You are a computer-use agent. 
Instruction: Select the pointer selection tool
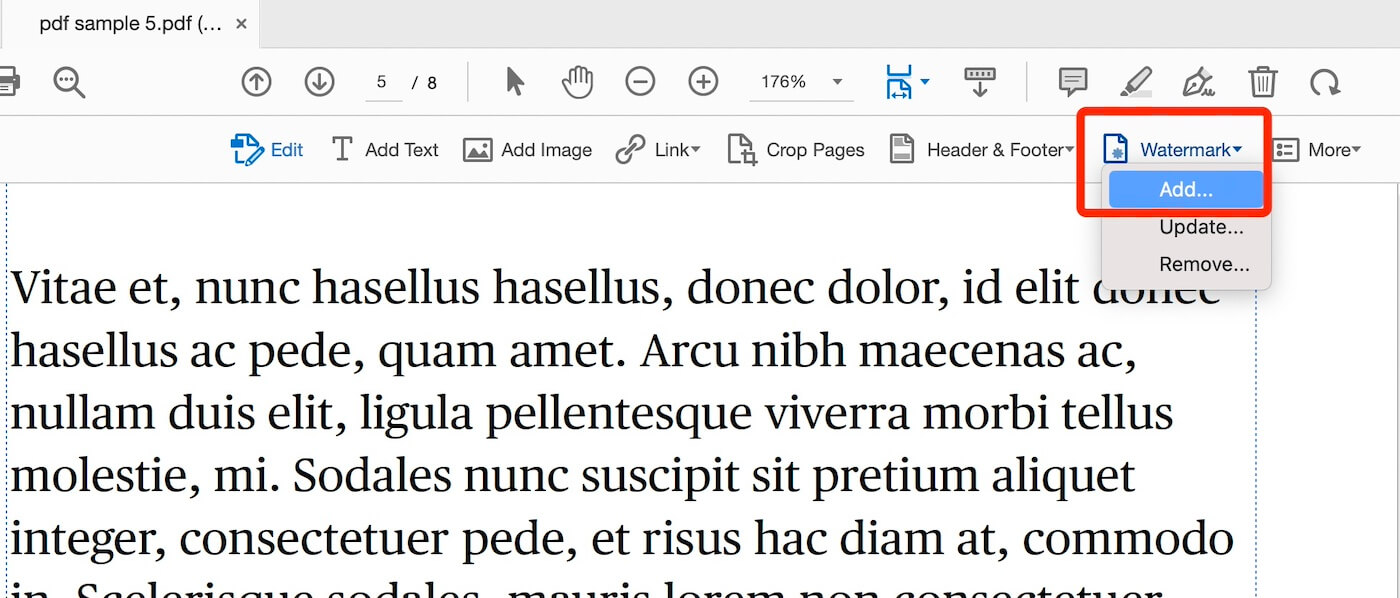(513, 82)
